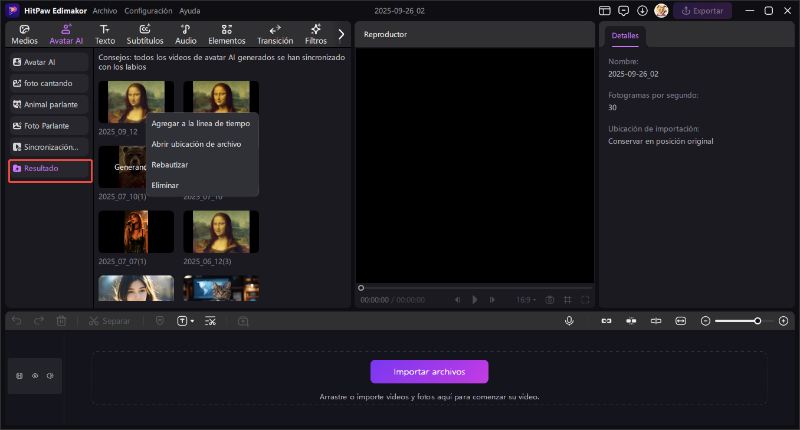Select Avatar AI in the sidebar
800x430 pixels.
49,62
